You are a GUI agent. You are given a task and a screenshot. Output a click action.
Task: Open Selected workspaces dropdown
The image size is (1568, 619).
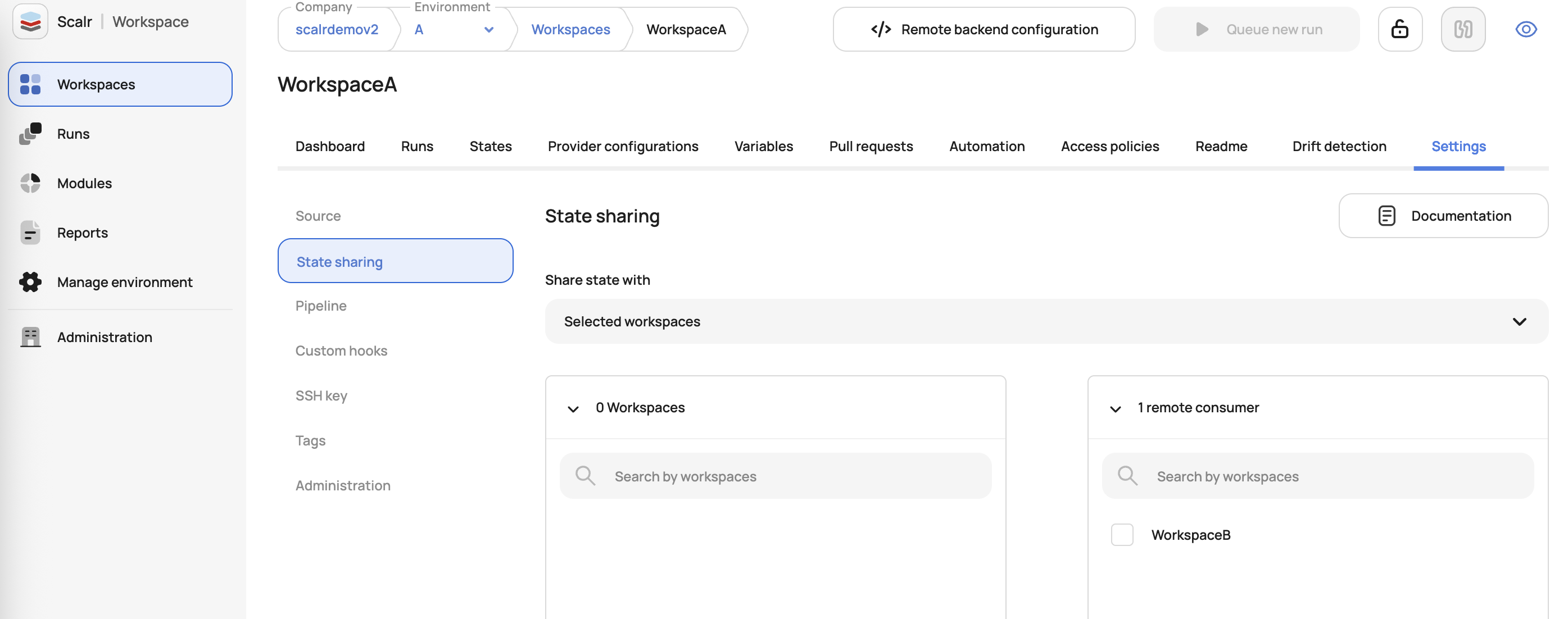tap(1046, 321)
